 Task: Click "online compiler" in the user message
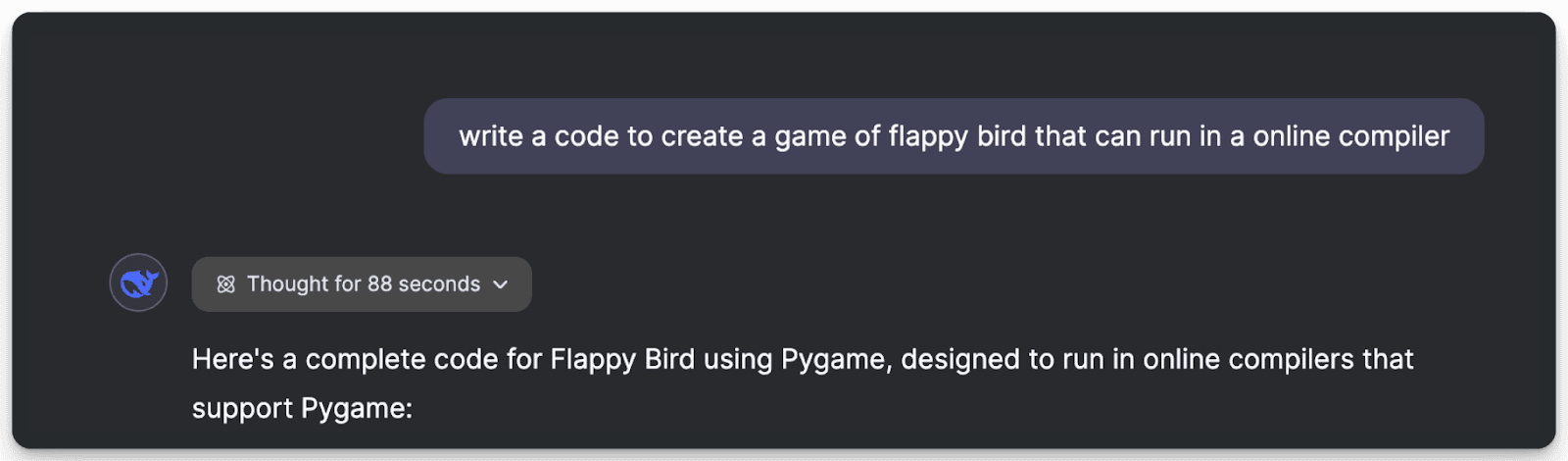coord(1351,136)
